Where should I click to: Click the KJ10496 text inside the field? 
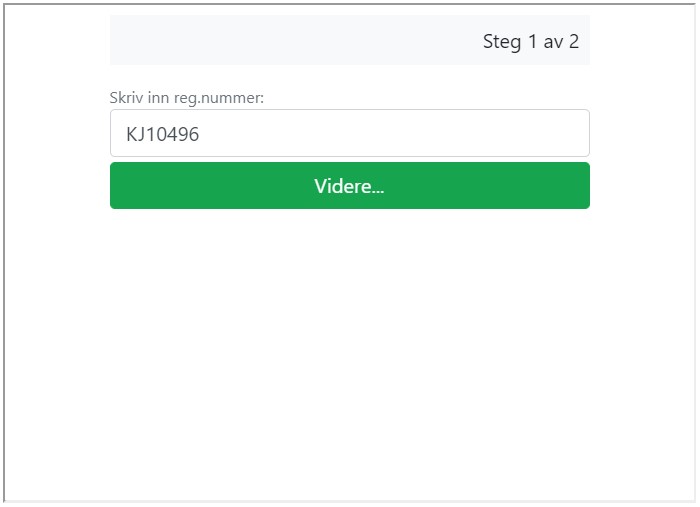pyautogui.click(x=162, y=134)
